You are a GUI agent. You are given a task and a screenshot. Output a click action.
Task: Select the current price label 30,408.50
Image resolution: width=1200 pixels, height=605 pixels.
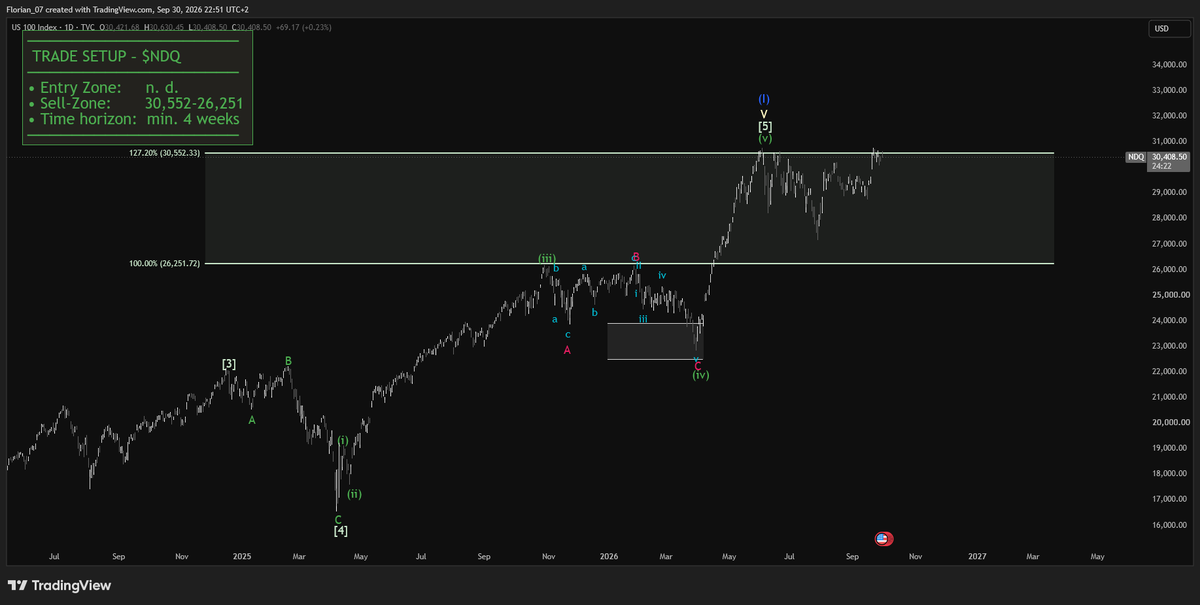1169,157
